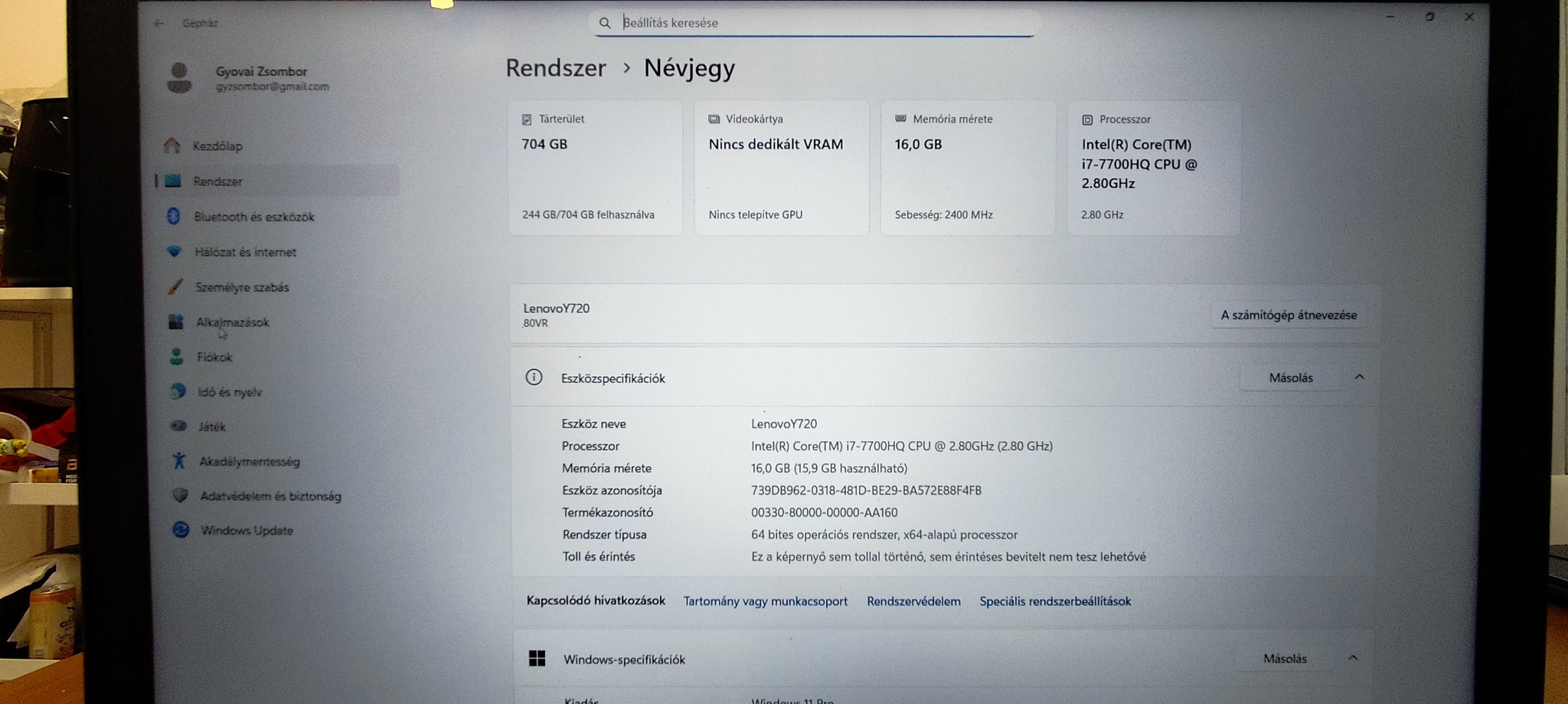Click the Hálózat és internet network icon
This screenshot has height=704, width=1568.
tap(175, 251)
